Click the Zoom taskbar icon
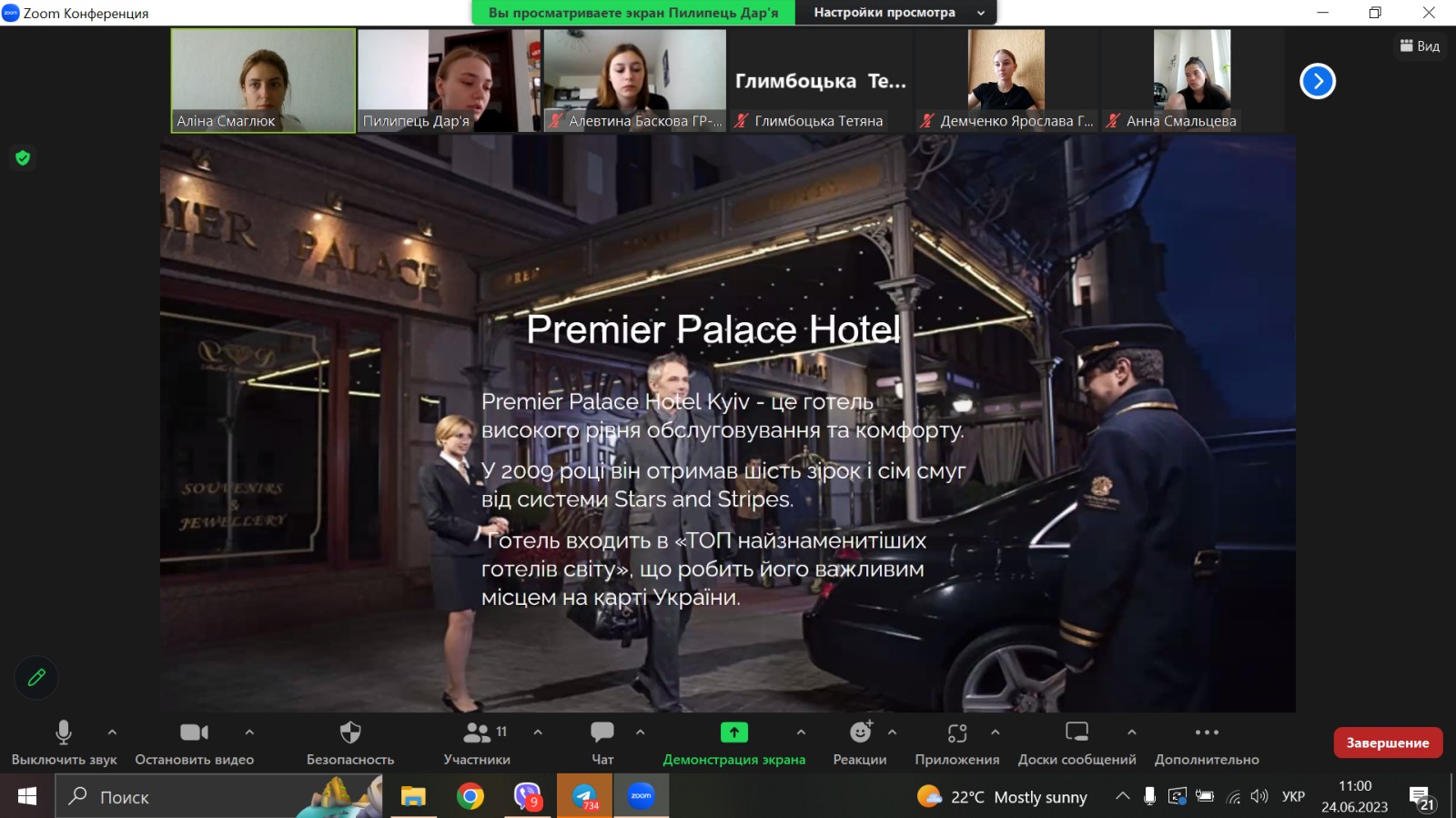1456x818 pixels. pos(642,796)
